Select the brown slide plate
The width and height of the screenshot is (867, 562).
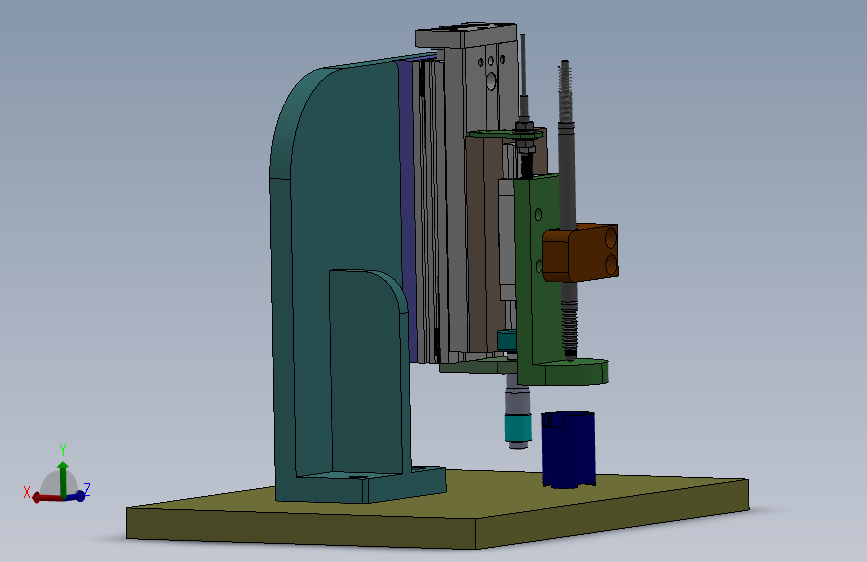click(484, 243)
